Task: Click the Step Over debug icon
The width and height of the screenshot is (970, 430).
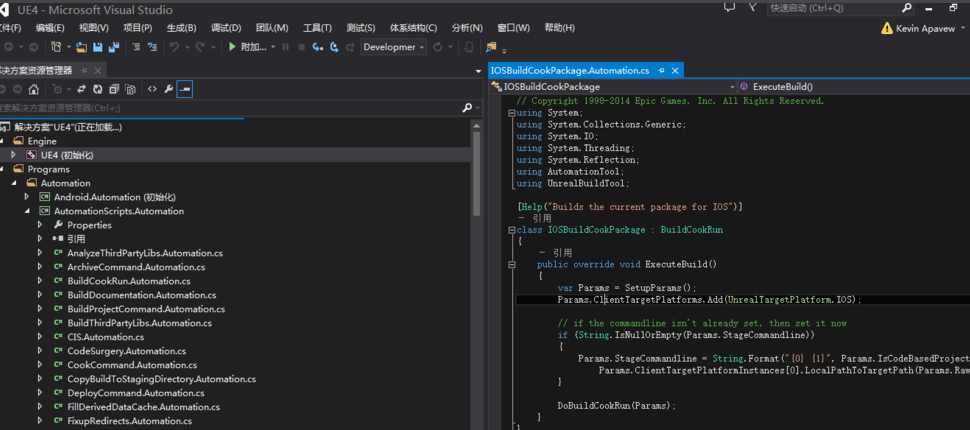Action: [x=333, y=47]
